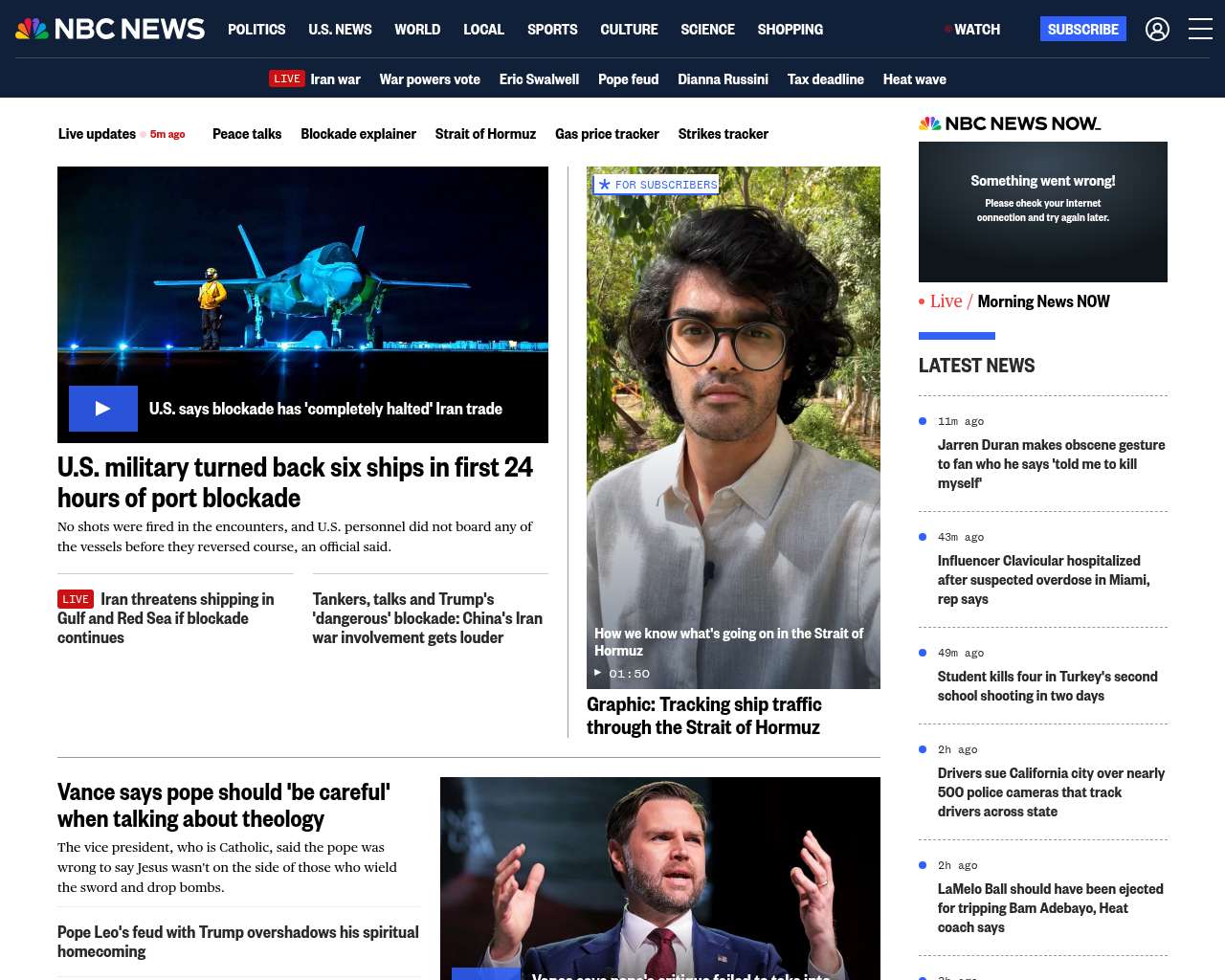Open Jarren Duran obscene gesture story
Image resolution: width=1225 pixels, height=980 pixels.
coord(1051,464)
